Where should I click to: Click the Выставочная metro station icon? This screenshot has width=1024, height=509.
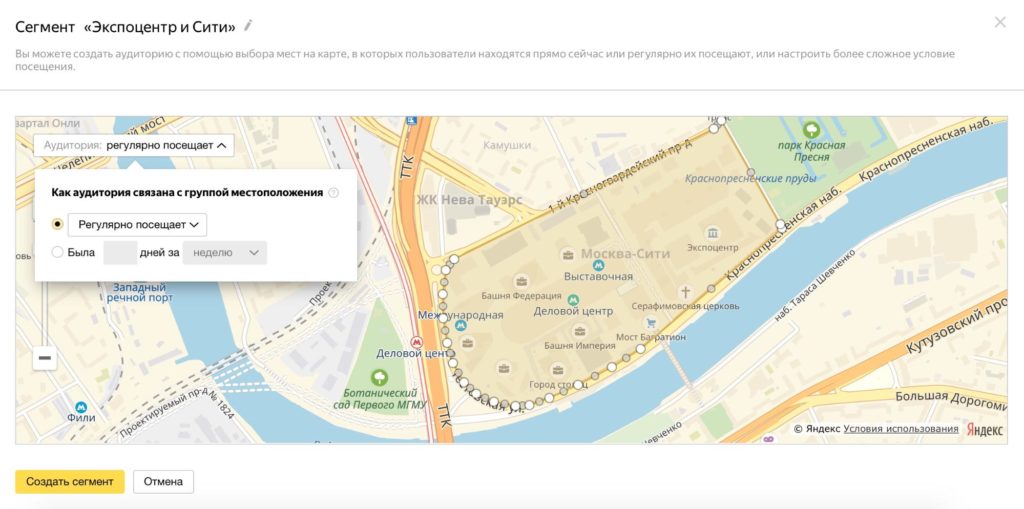coord(598,265)
